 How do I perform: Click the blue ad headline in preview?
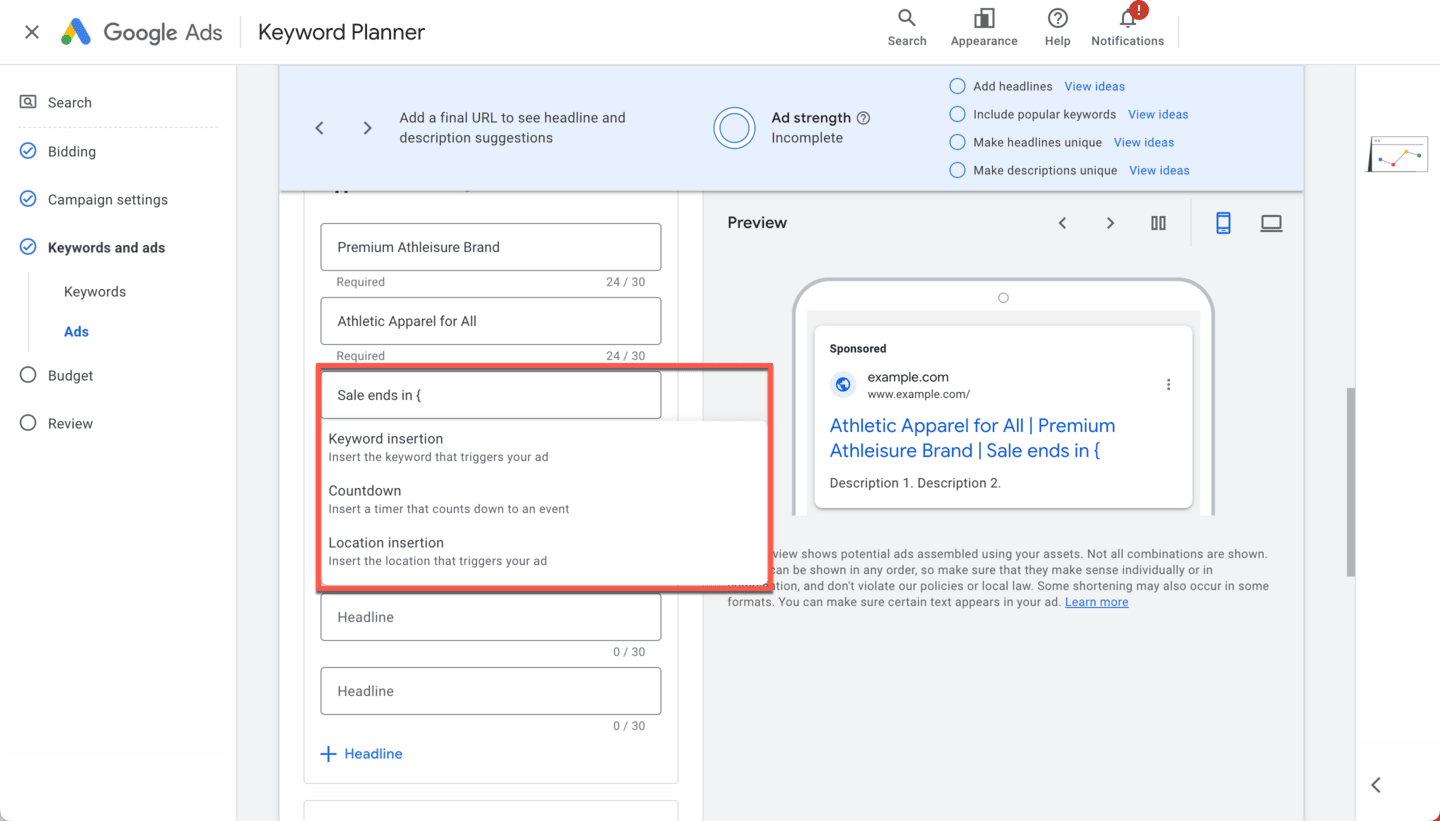972,438
